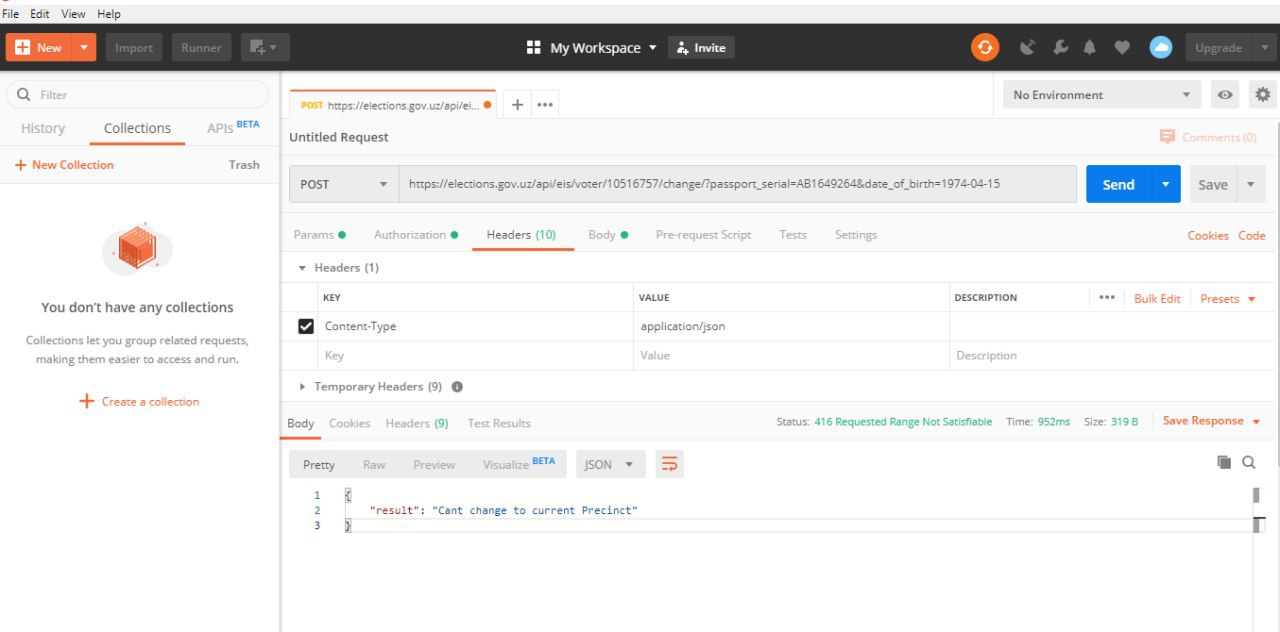Click the orange New button
Viewport: 1280px width, 632px height.
[x=39, y=47]
